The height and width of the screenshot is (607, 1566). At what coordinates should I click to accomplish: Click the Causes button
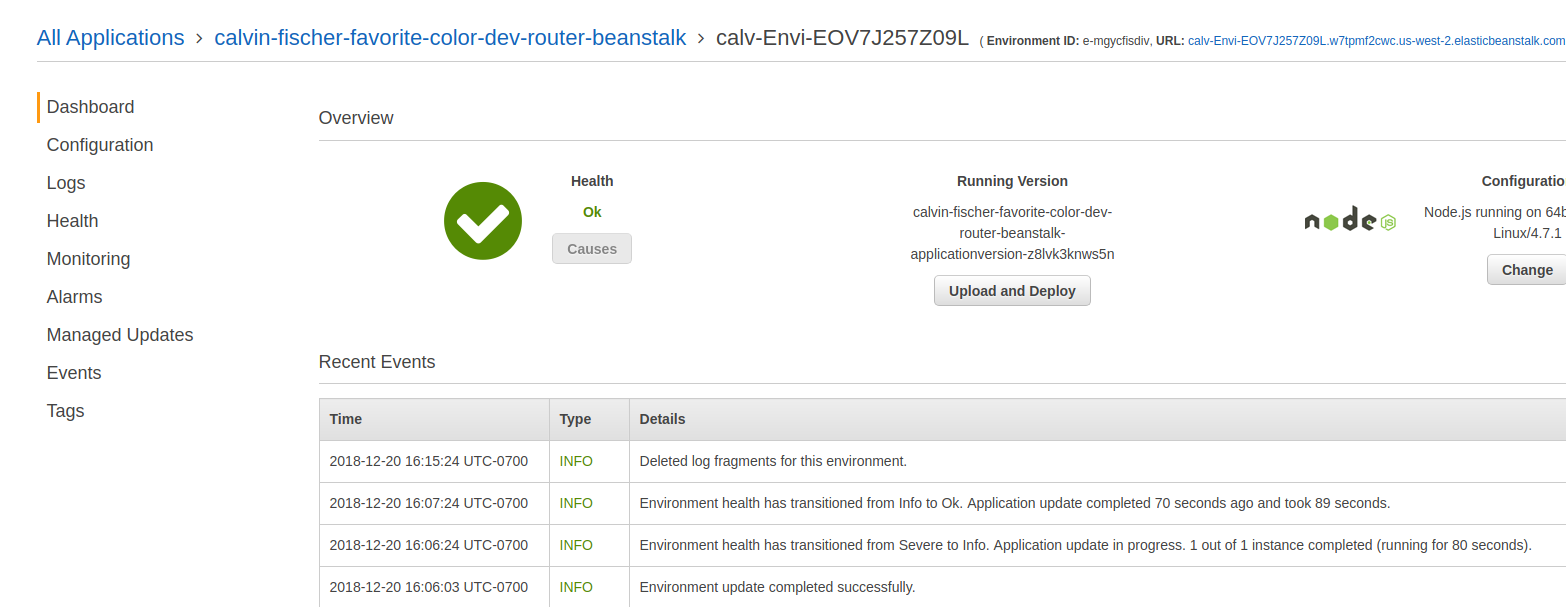592,249
